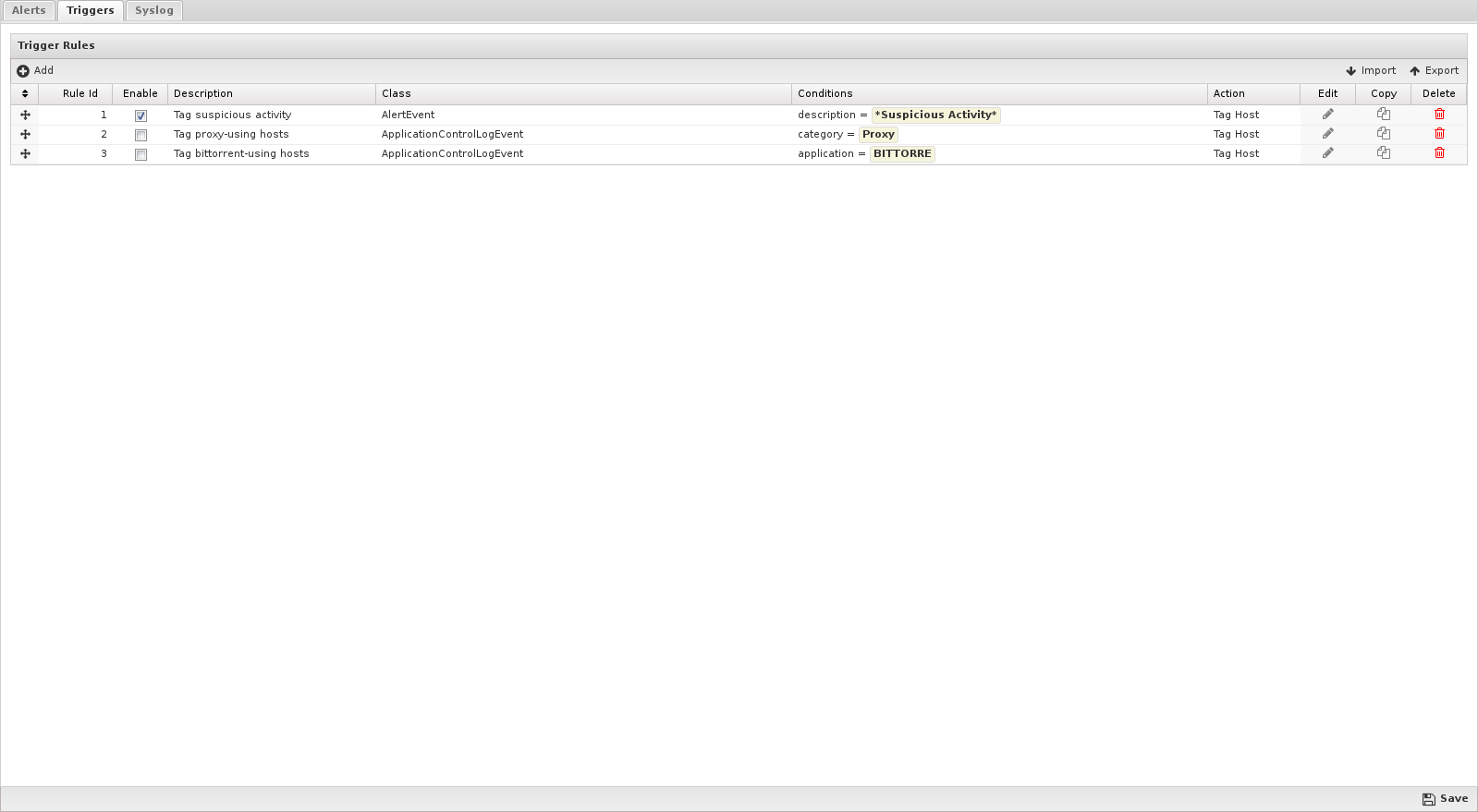
Task: Copy the proxy-using hosts rule
Action: coord(1384,134)
